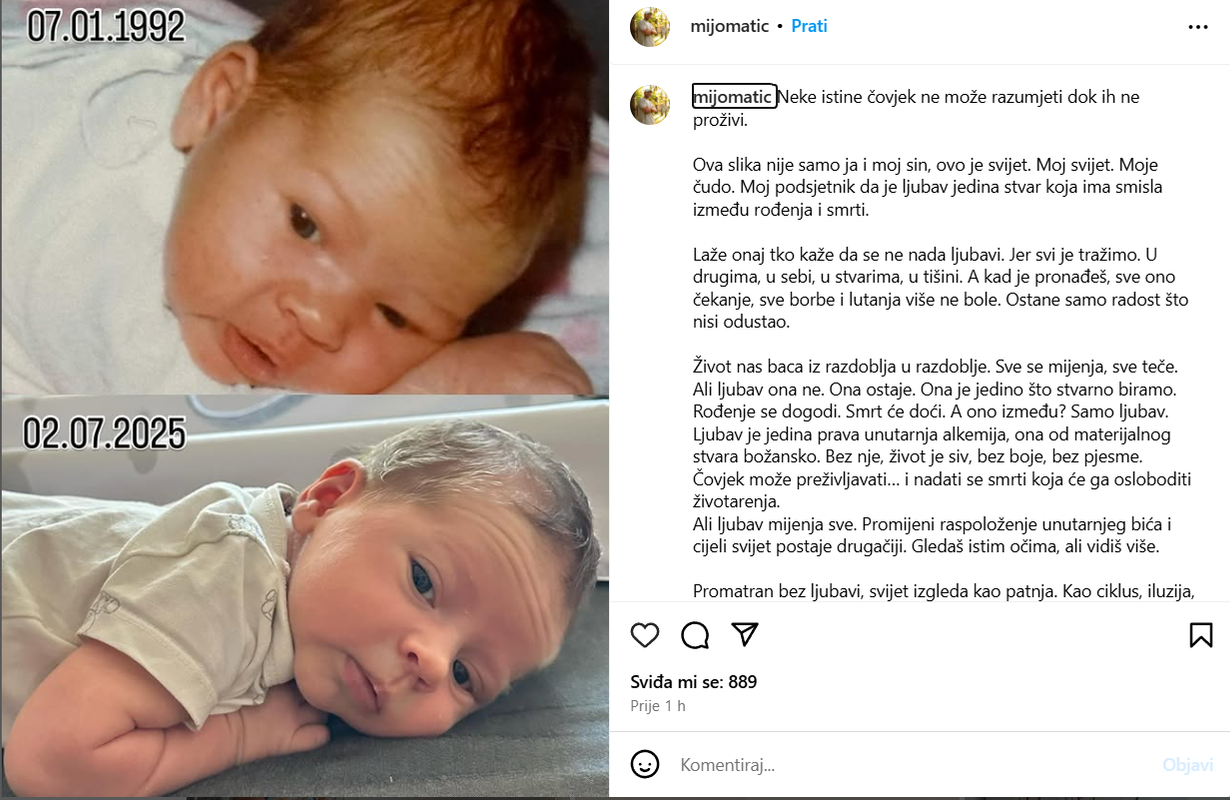Click the 07.01.1992 date label
Viewport: 1230px width, 800px height.
coord(106,27)
